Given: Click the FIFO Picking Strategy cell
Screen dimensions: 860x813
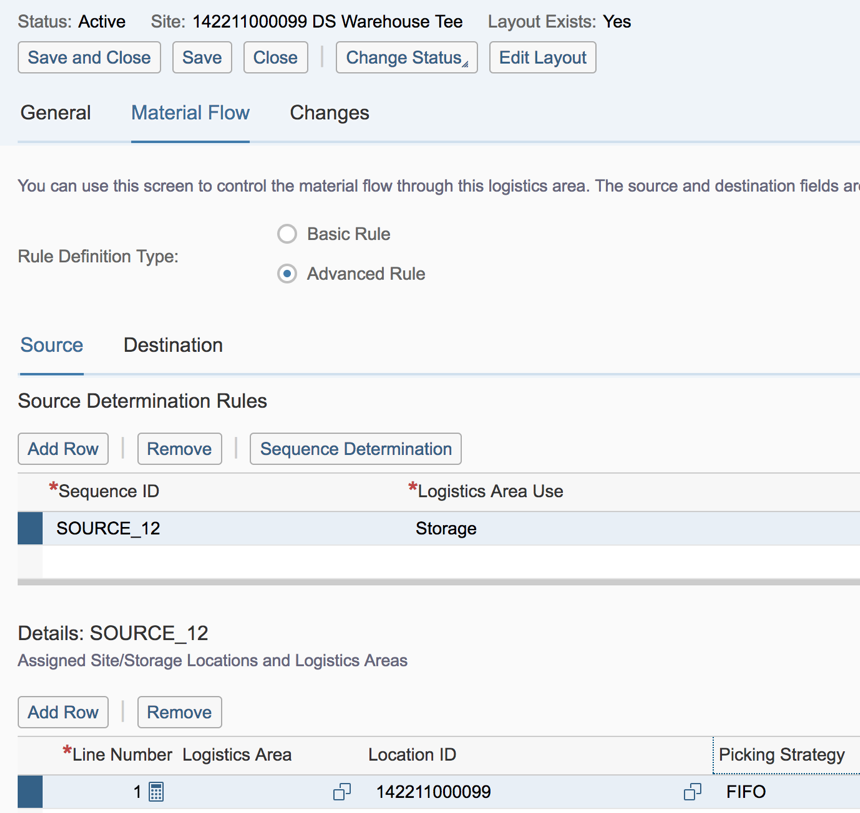Looking at the screenshot, I should tap(780, 792).
